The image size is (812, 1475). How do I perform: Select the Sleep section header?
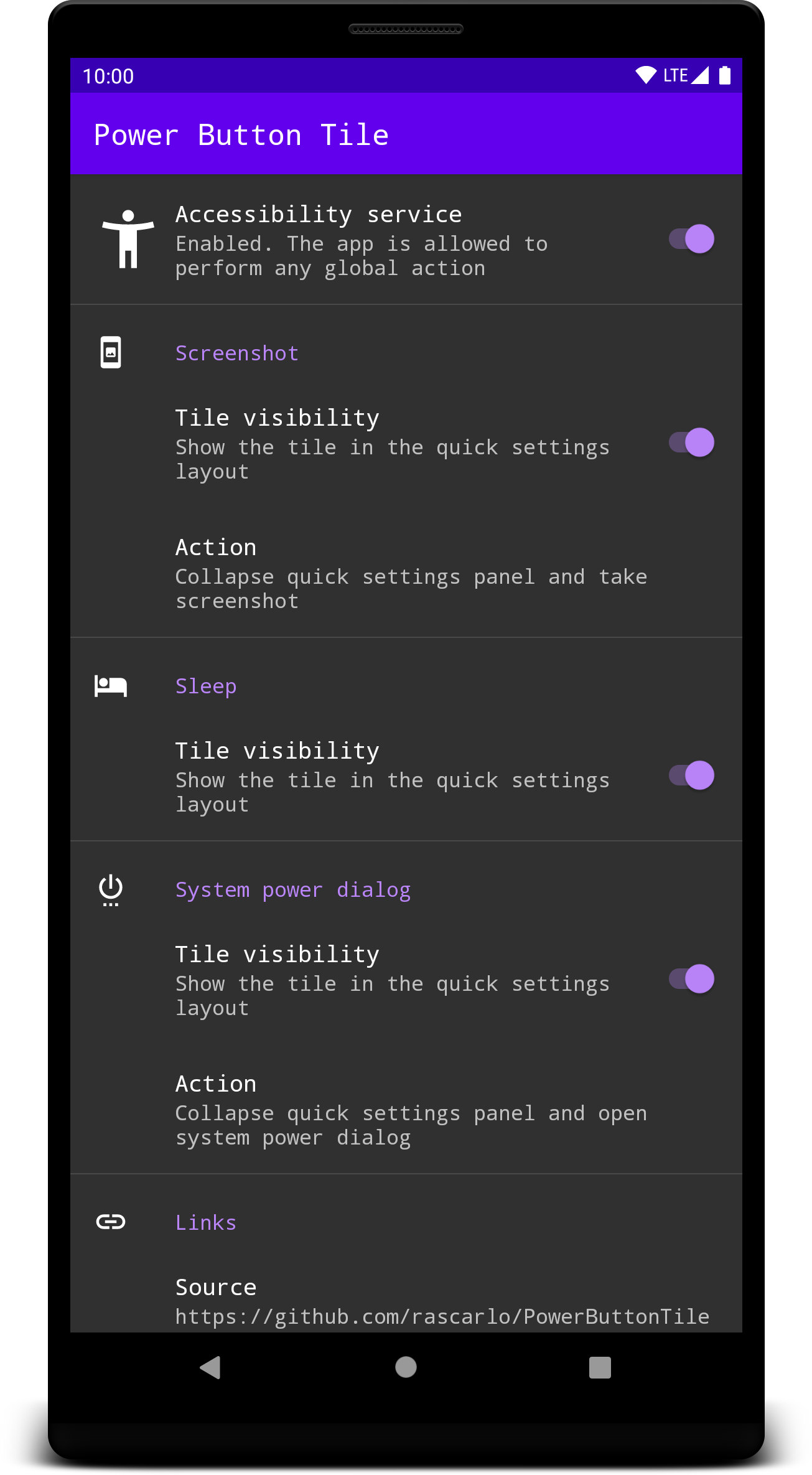[x=206, y=686]
